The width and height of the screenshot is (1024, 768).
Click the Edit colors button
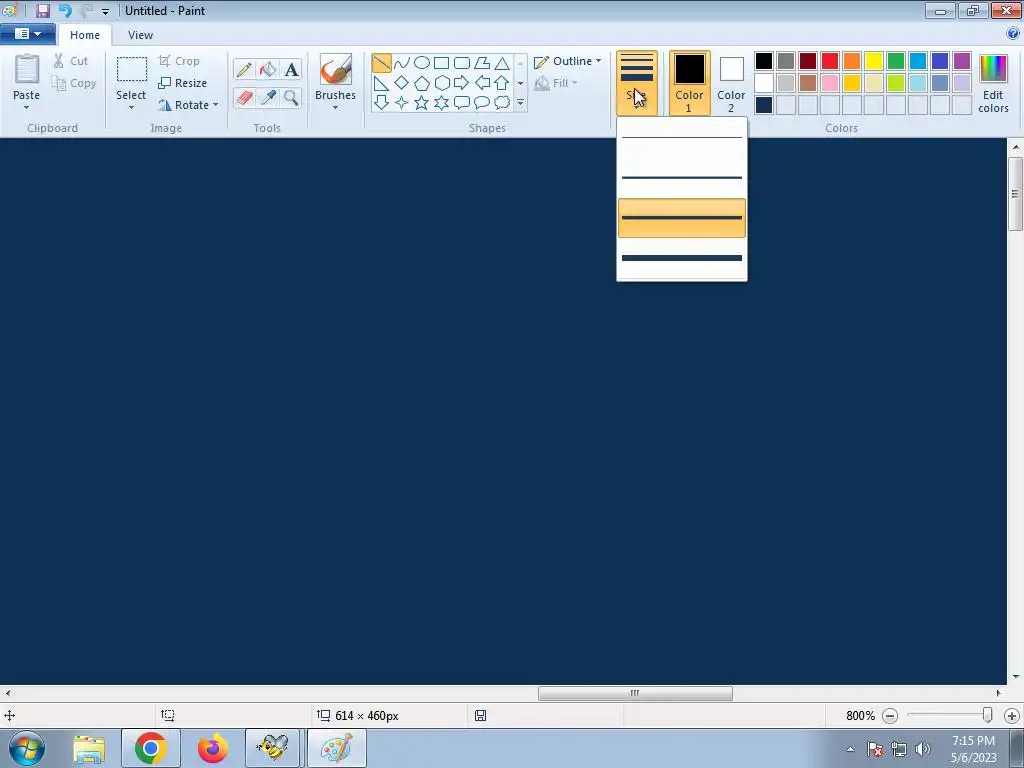point(993,84)
